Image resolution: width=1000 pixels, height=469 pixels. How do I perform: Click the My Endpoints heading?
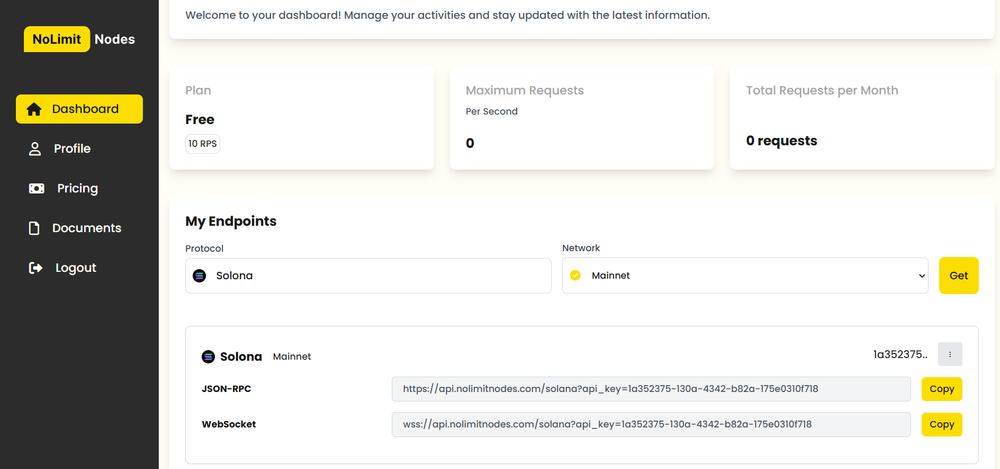[x=231, y=221]
